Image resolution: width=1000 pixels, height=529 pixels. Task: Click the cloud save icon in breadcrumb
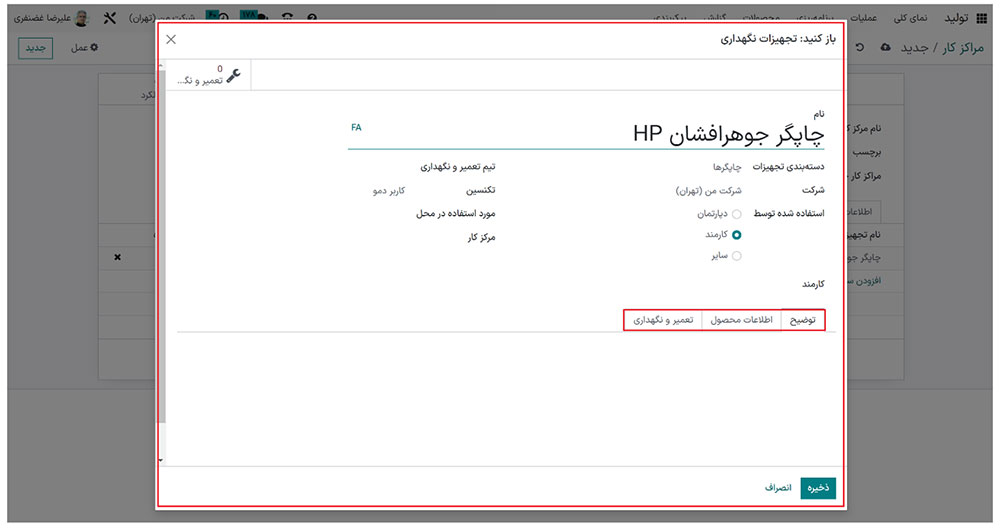885,48
